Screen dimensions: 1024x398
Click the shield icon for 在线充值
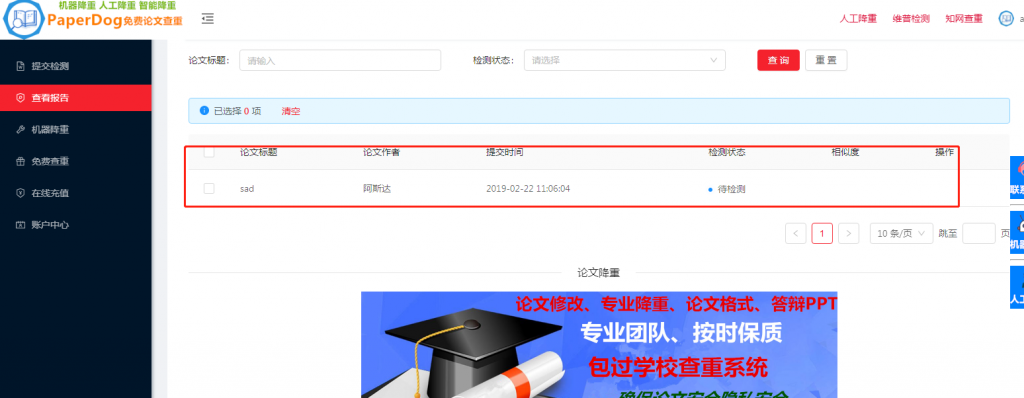[20, 193]
